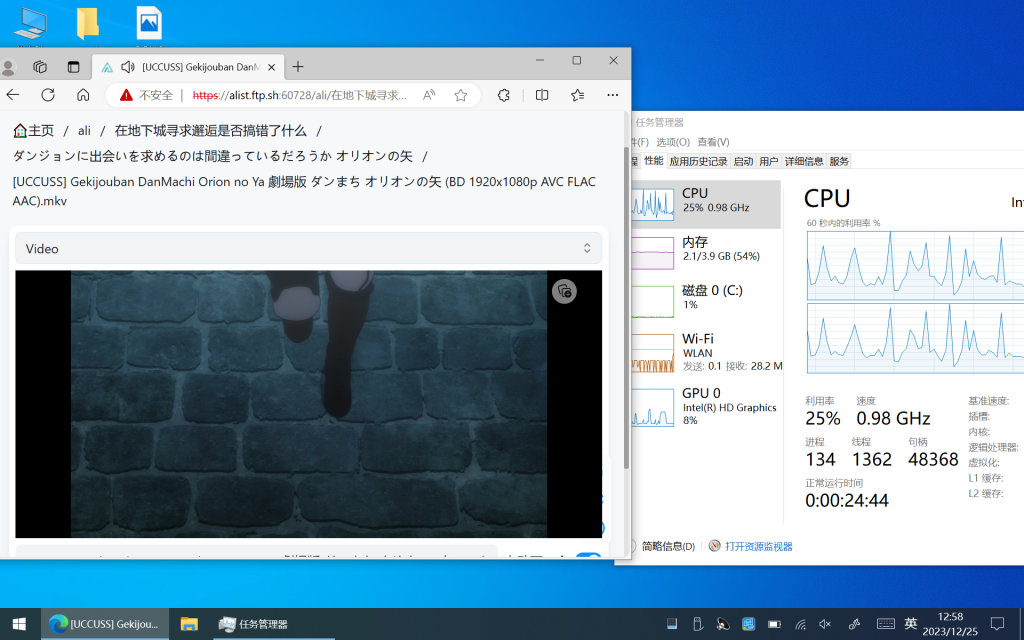Add page to favorites with star icon
This screenshot has width=1024, height=640.
pos(461,95)
